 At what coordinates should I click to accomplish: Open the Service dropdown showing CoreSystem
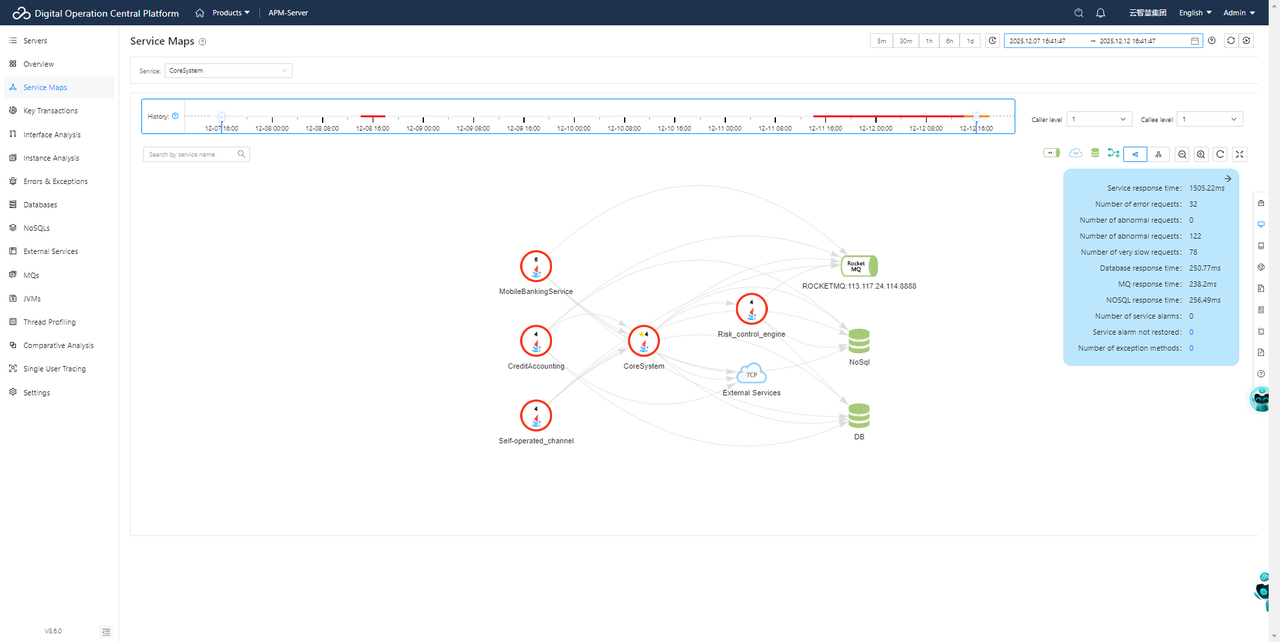click(x=228, y=70)
